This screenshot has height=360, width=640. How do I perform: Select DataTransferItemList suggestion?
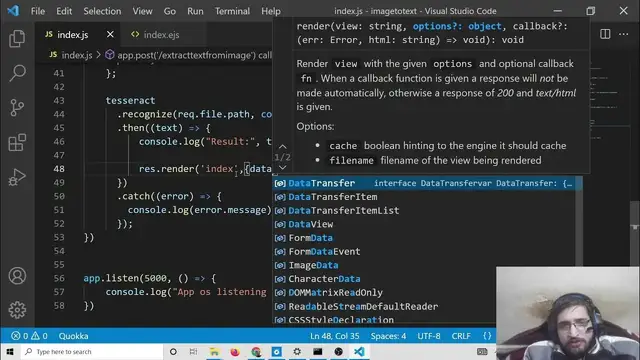tap(424, 211)
